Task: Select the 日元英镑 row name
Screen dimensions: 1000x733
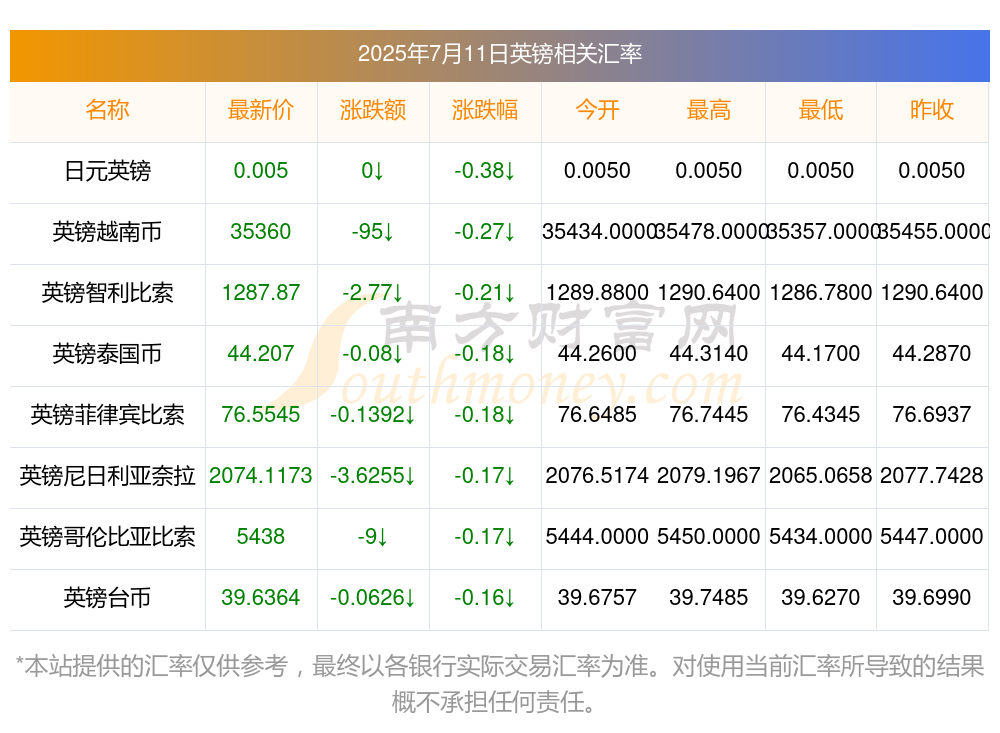Action: pyautogui.click(x=107, y=171)
